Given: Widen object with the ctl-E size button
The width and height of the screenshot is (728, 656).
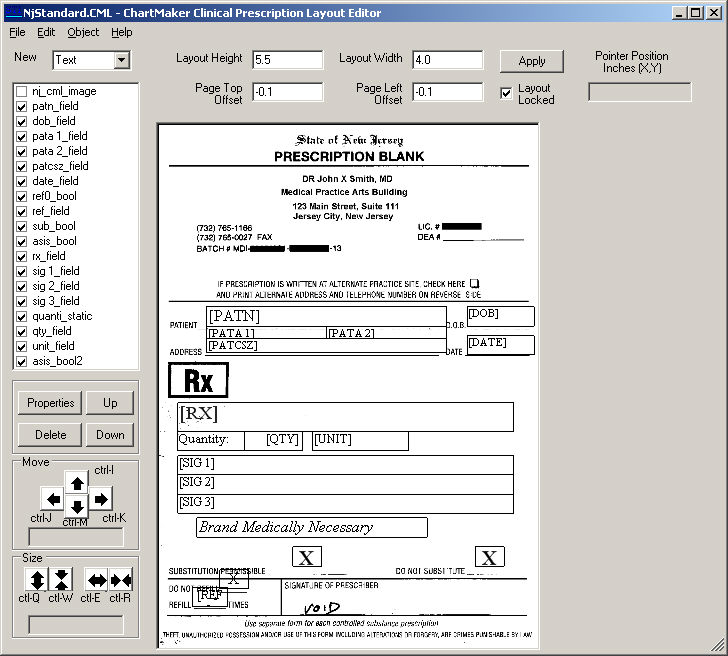Looking at the screenshot, I should coord(97,580).
